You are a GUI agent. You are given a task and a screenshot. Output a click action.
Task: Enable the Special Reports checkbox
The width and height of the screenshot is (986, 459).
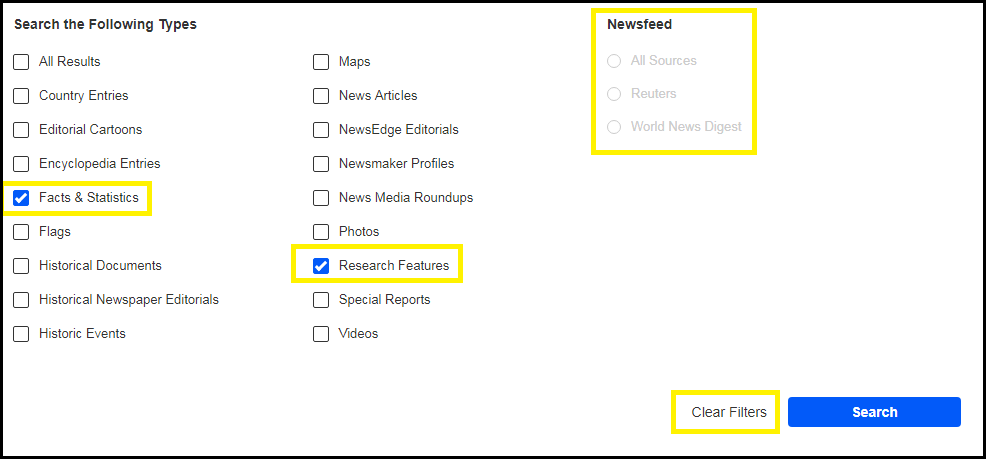coord(321,300)
